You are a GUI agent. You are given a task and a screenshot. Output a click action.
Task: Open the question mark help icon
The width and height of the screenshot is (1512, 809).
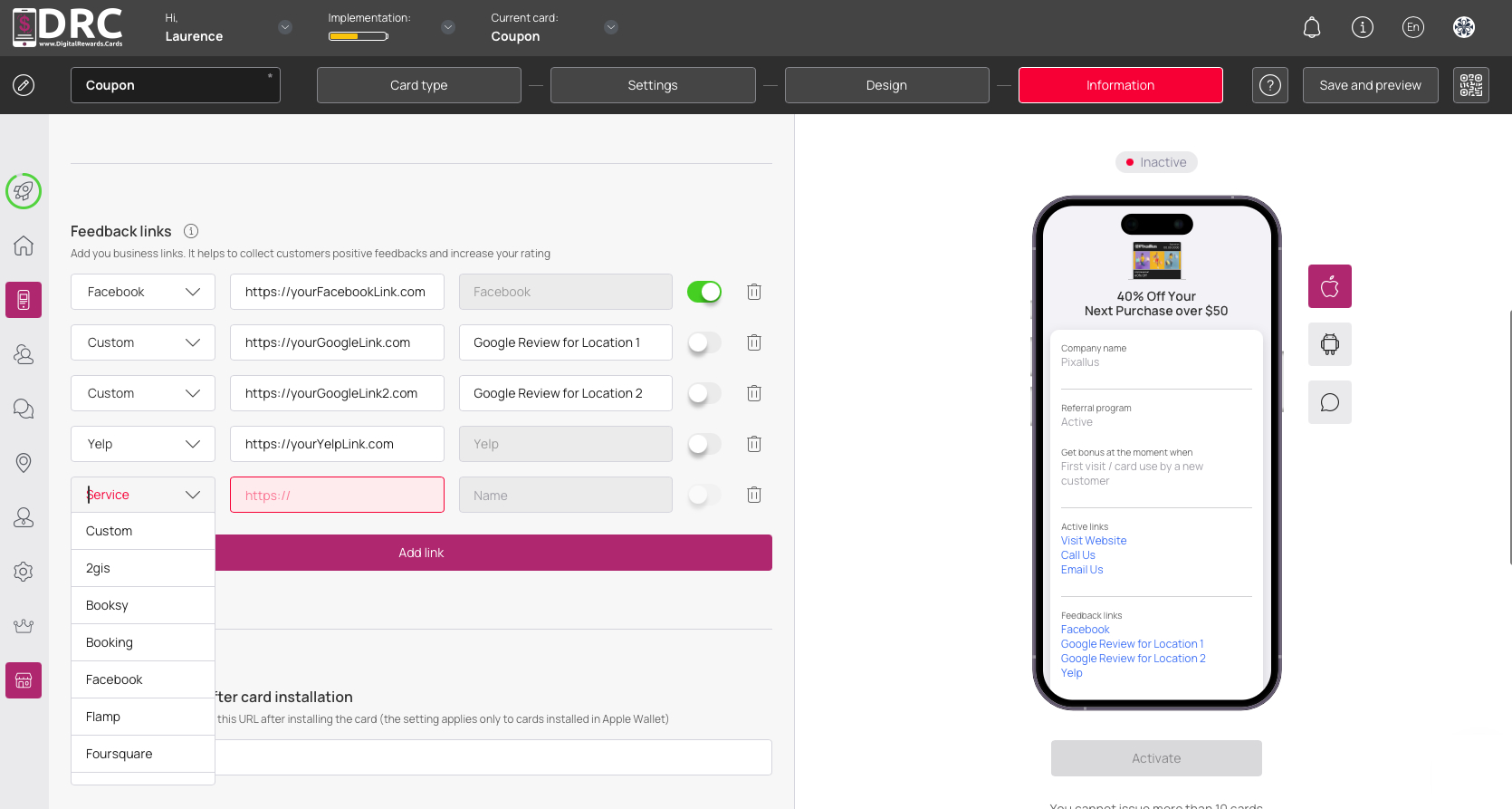coord(1270,85)
